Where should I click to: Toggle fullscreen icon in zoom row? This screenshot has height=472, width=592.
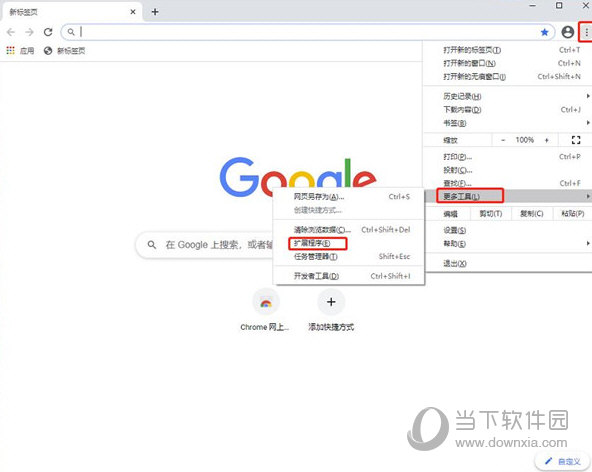(576, 140)
